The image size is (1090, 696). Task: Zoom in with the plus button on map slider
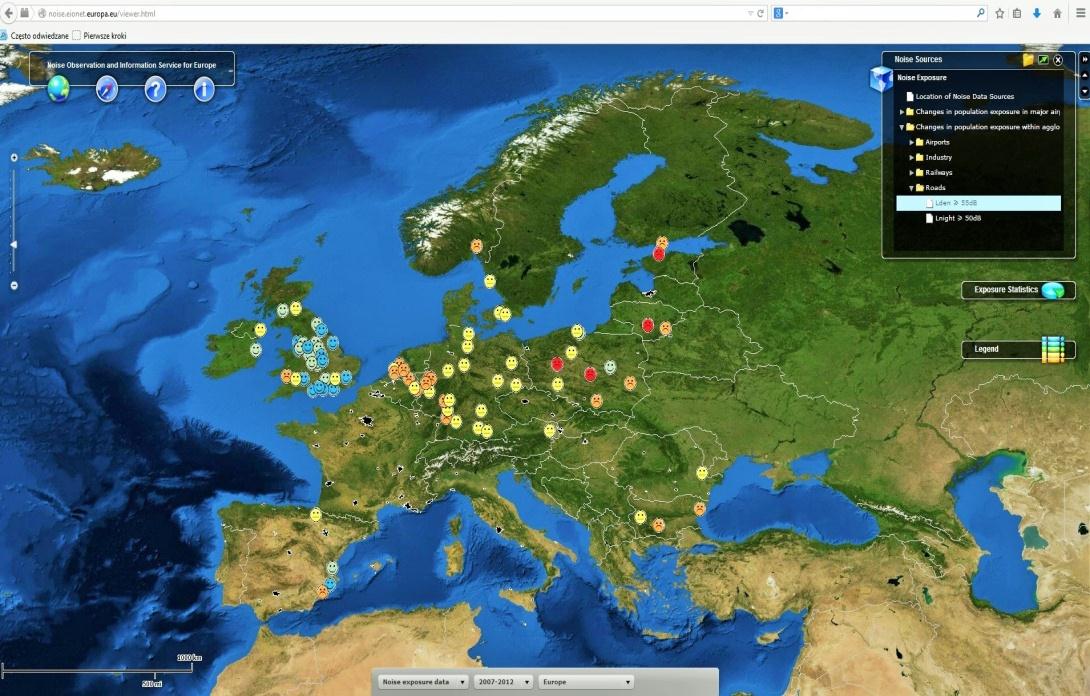[x=14, y=158]
